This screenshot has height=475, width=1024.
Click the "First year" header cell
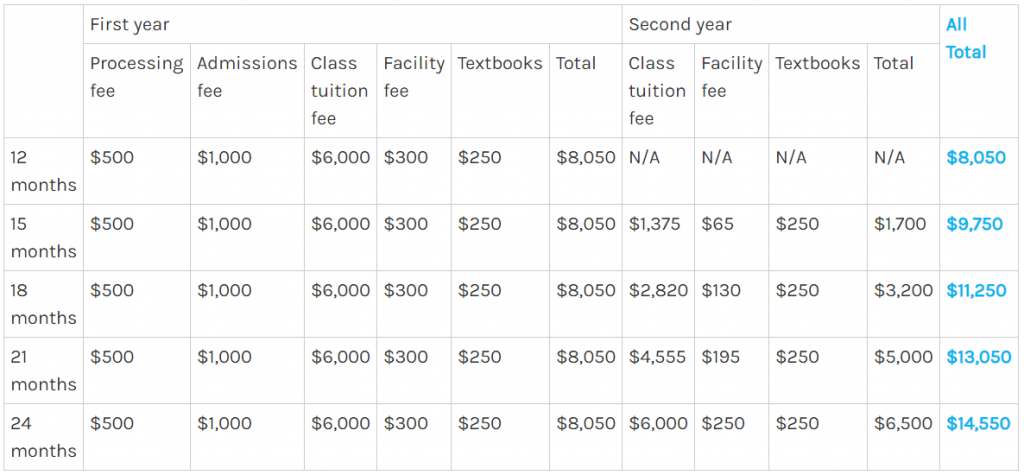point(130,25)
